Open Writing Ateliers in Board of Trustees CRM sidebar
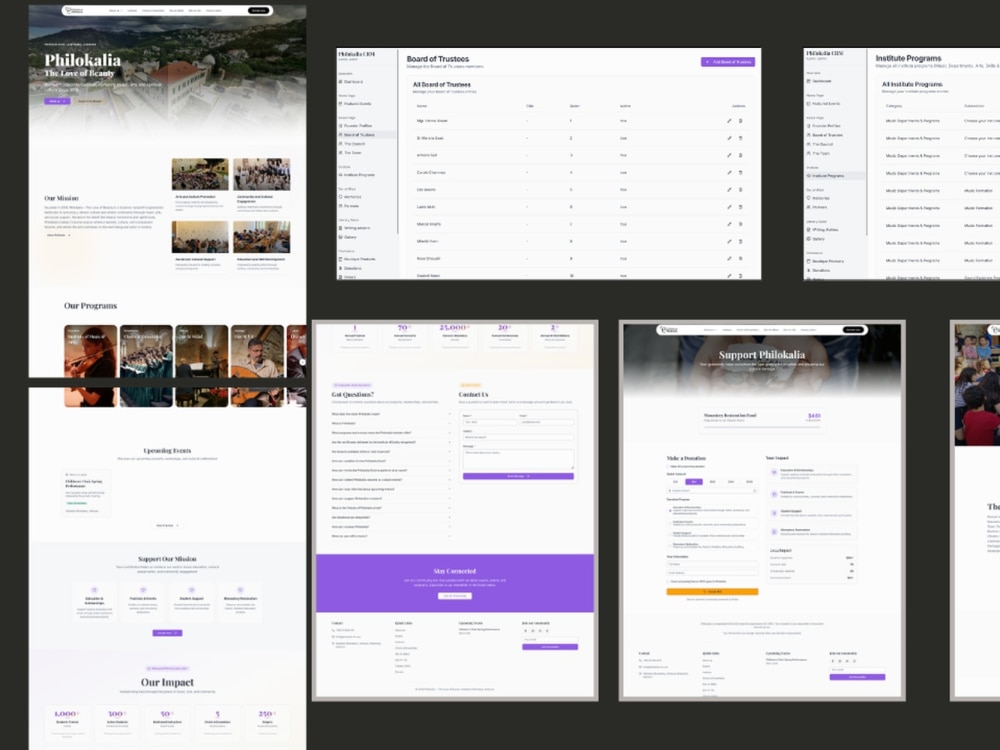The image size is (1000, 750). click(356, 228)
